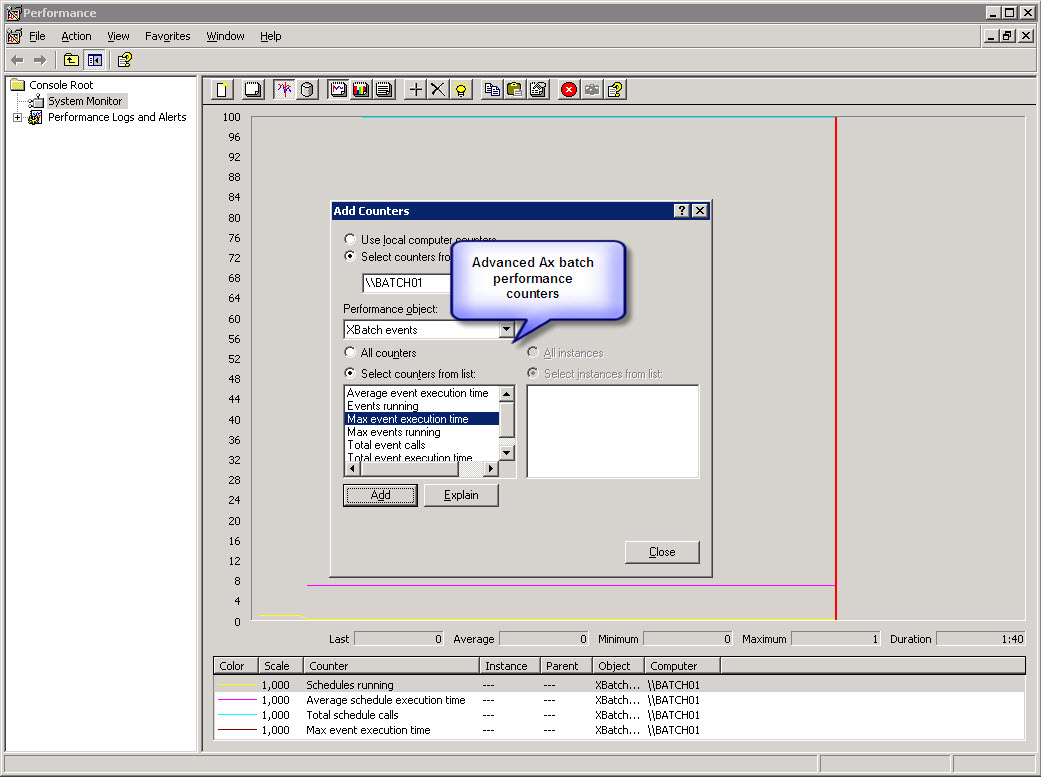Select 'Total event calls' in counter list
Viewport: 1041px width, 777px height.
(x=386, y=445)
